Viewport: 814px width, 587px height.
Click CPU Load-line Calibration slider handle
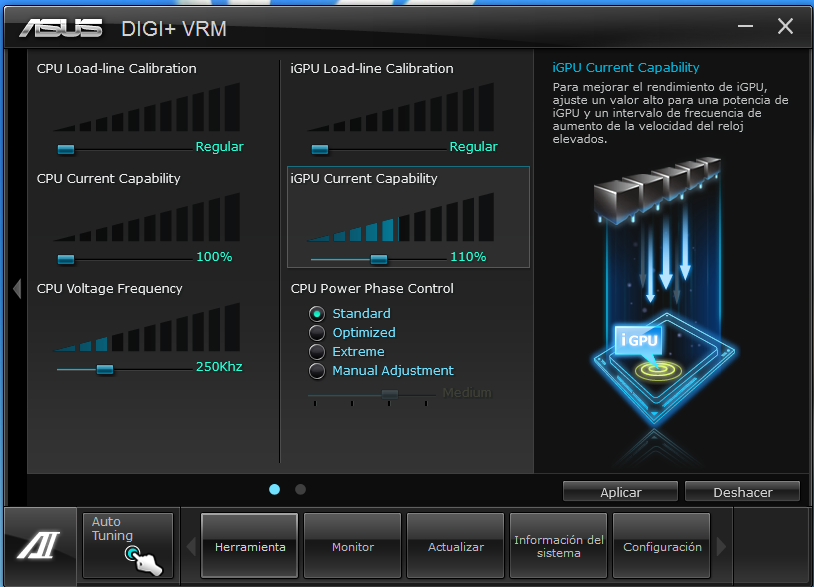click(x=66, y=149)
